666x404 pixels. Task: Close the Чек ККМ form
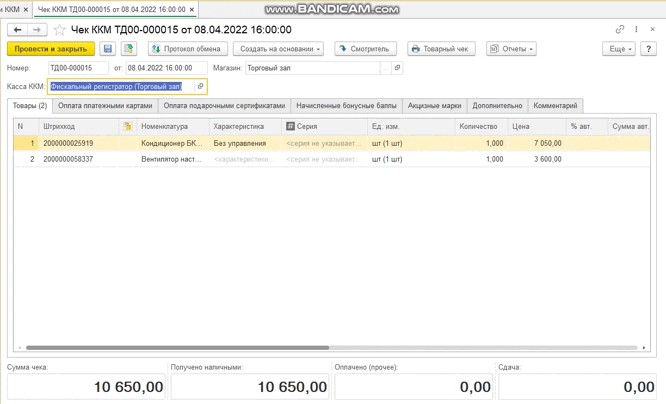pyautogui.click(x=652, y=29)
